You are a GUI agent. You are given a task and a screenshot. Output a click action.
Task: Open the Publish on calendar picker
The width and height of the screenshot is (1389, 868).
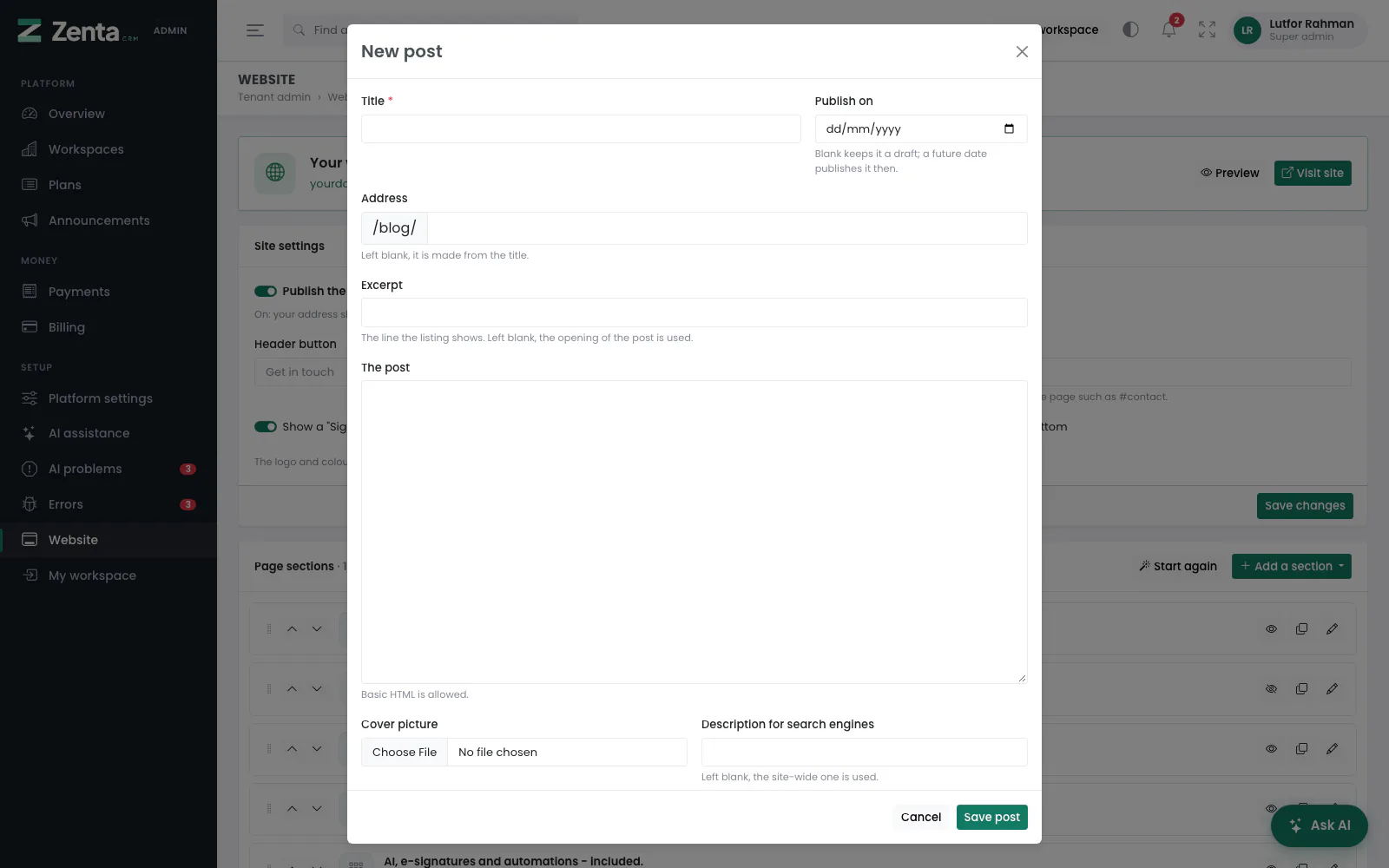click(1009, 128)
